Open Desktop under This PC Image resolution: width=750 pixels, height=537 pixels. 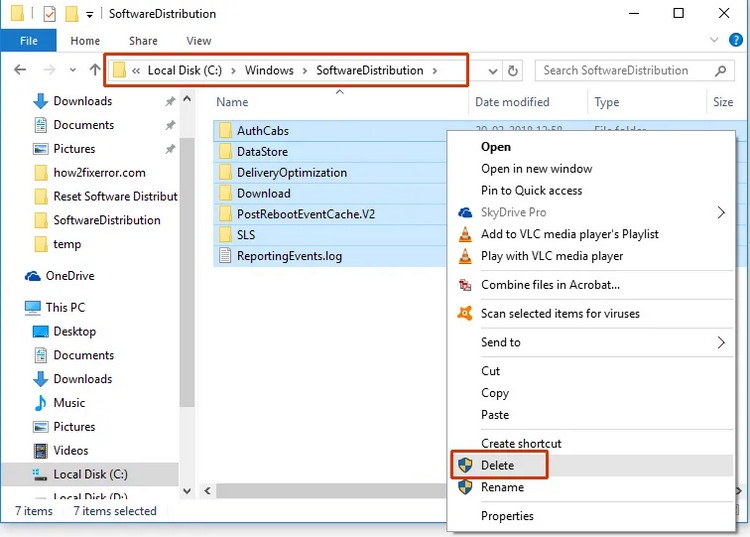pos(75,332)
